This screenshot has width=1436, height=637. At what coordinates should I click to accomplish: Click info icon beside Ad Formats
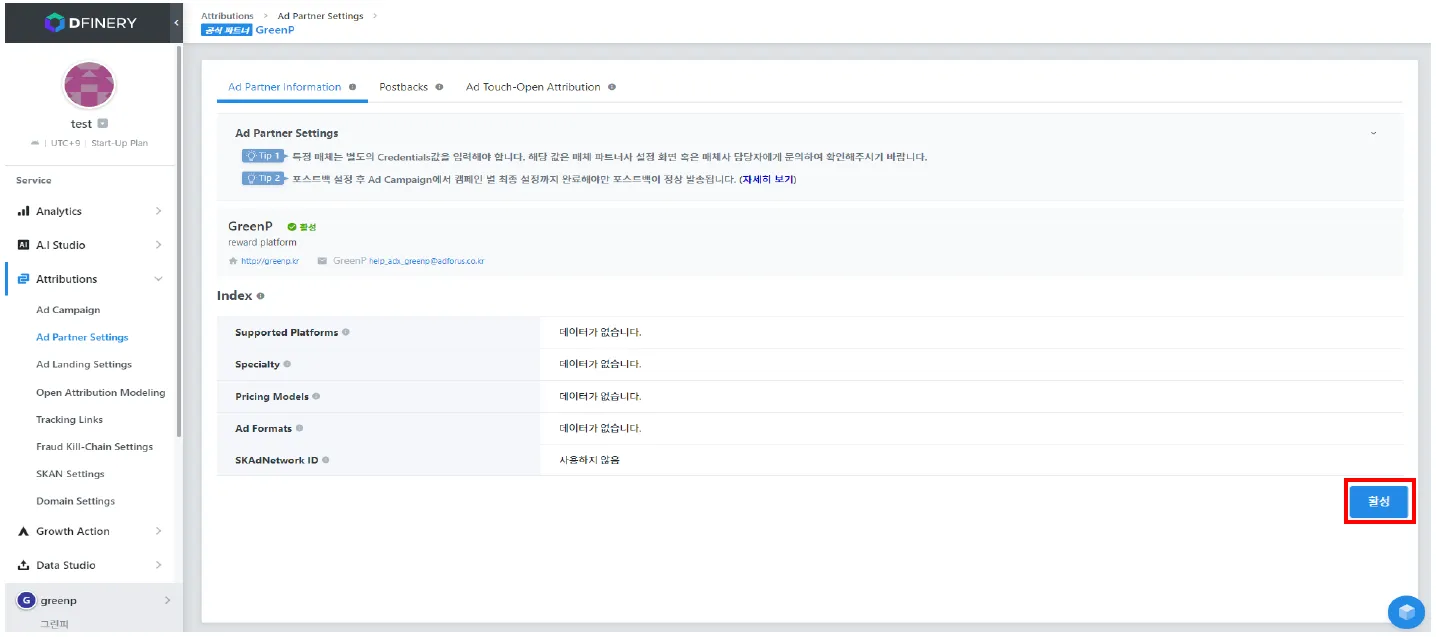pos(299,428)
